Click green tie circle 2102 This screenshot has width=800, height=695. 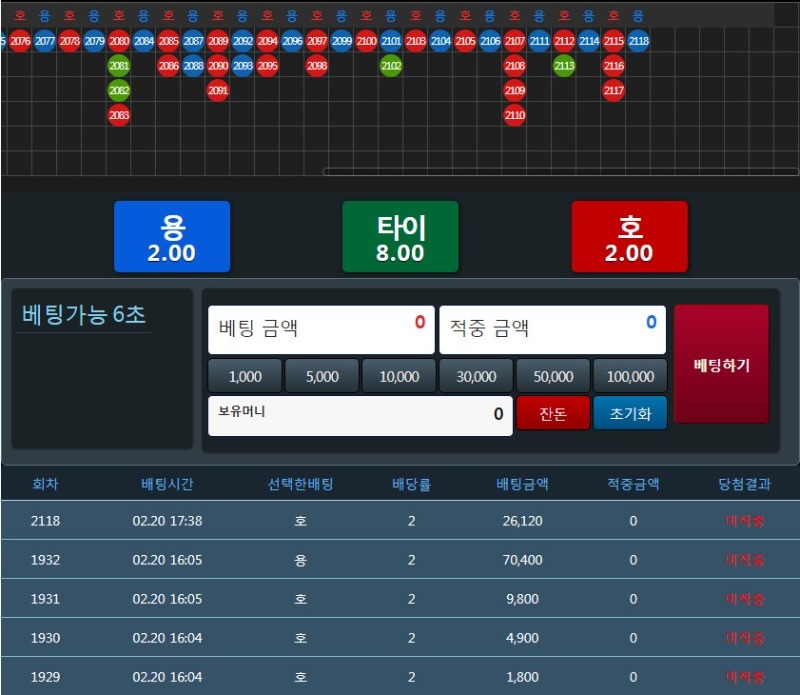(x=391, y=66)
